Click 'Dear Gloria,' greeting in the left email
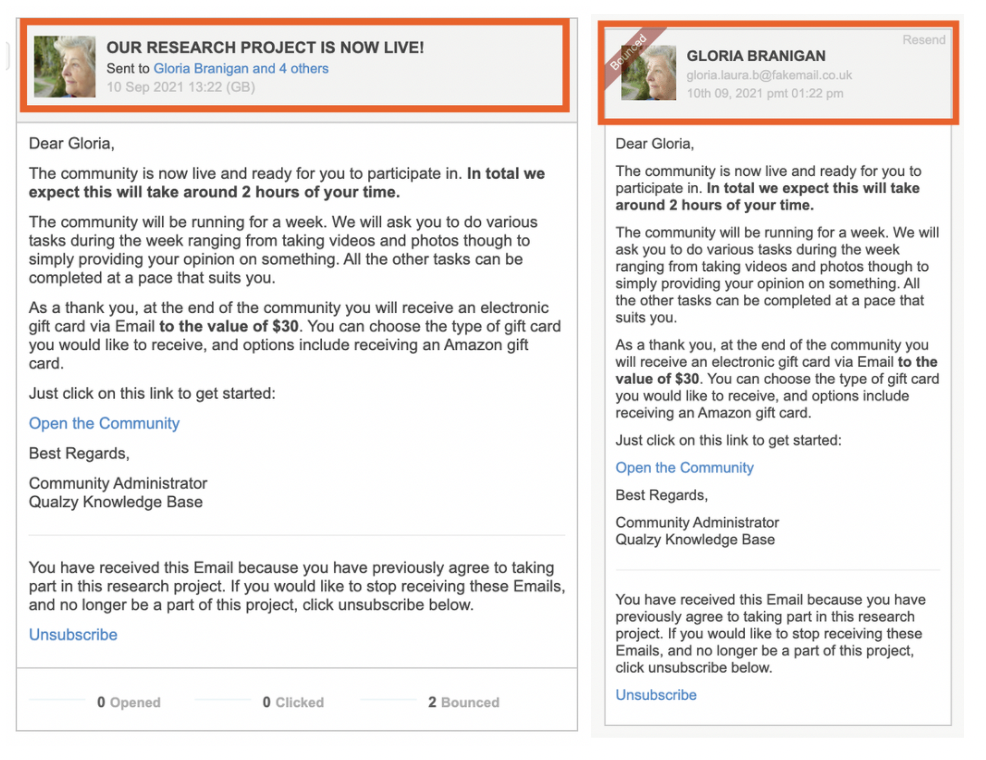 (x=71, y=144)
